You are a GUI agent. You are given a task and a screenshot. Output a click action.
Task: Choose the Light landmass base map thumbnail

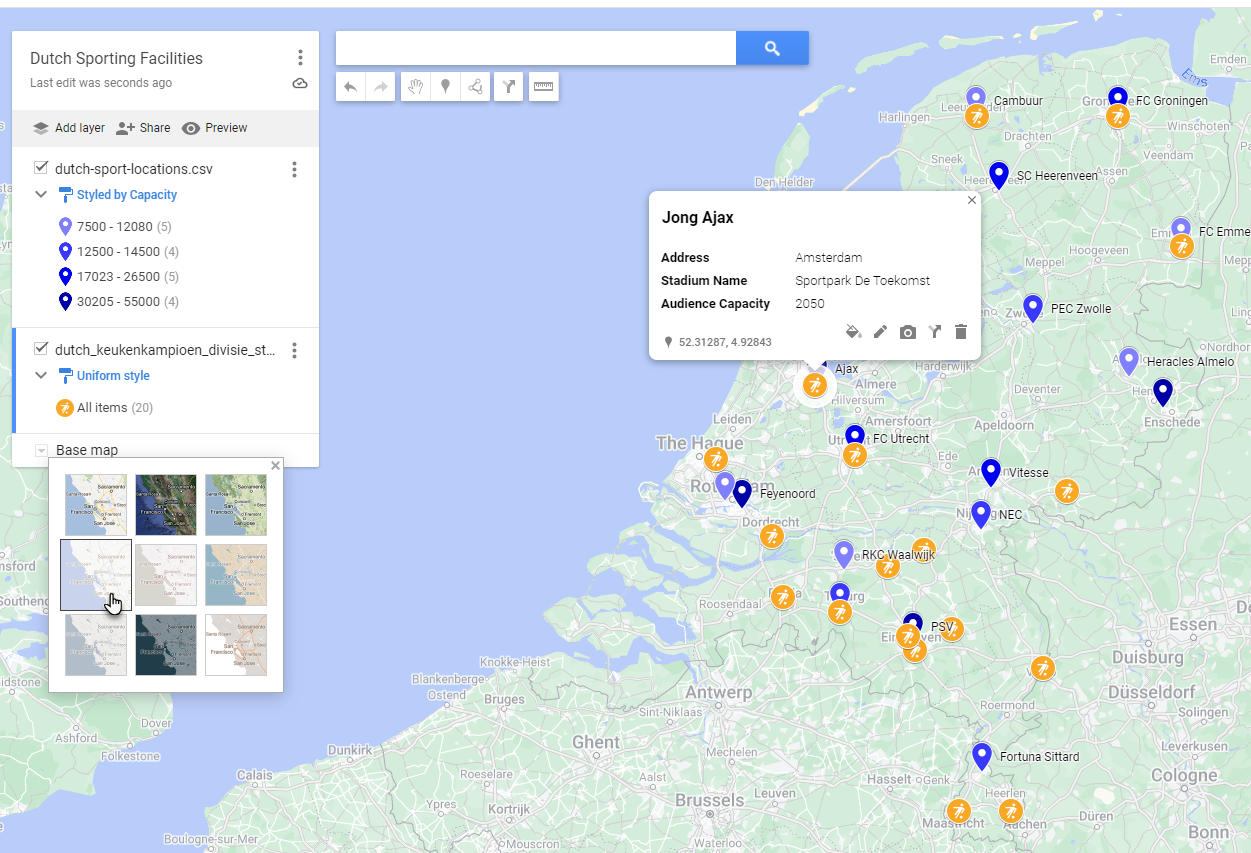(96, 645)
